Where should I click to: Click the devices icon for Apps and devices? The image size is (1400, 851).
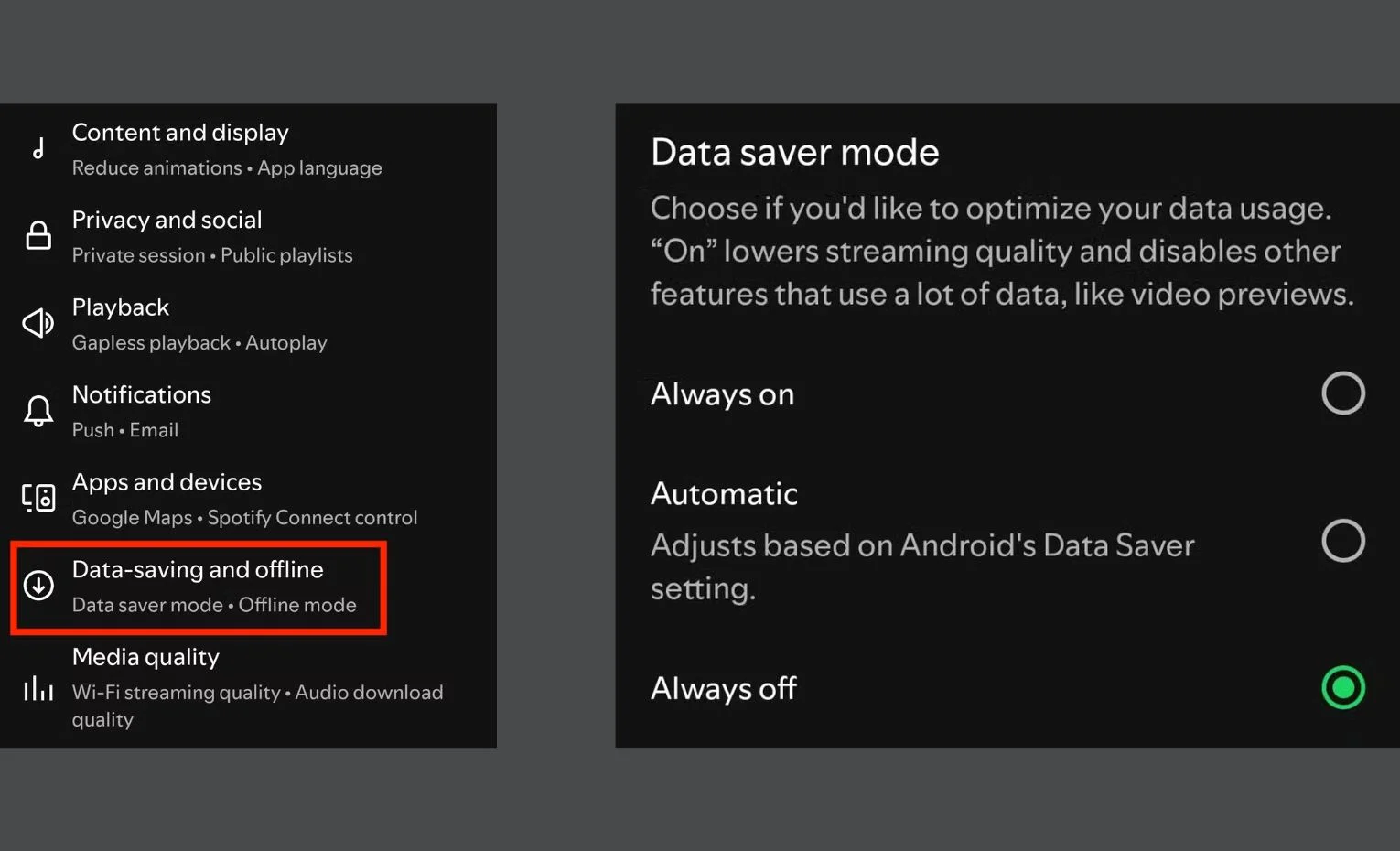[38, 498]
